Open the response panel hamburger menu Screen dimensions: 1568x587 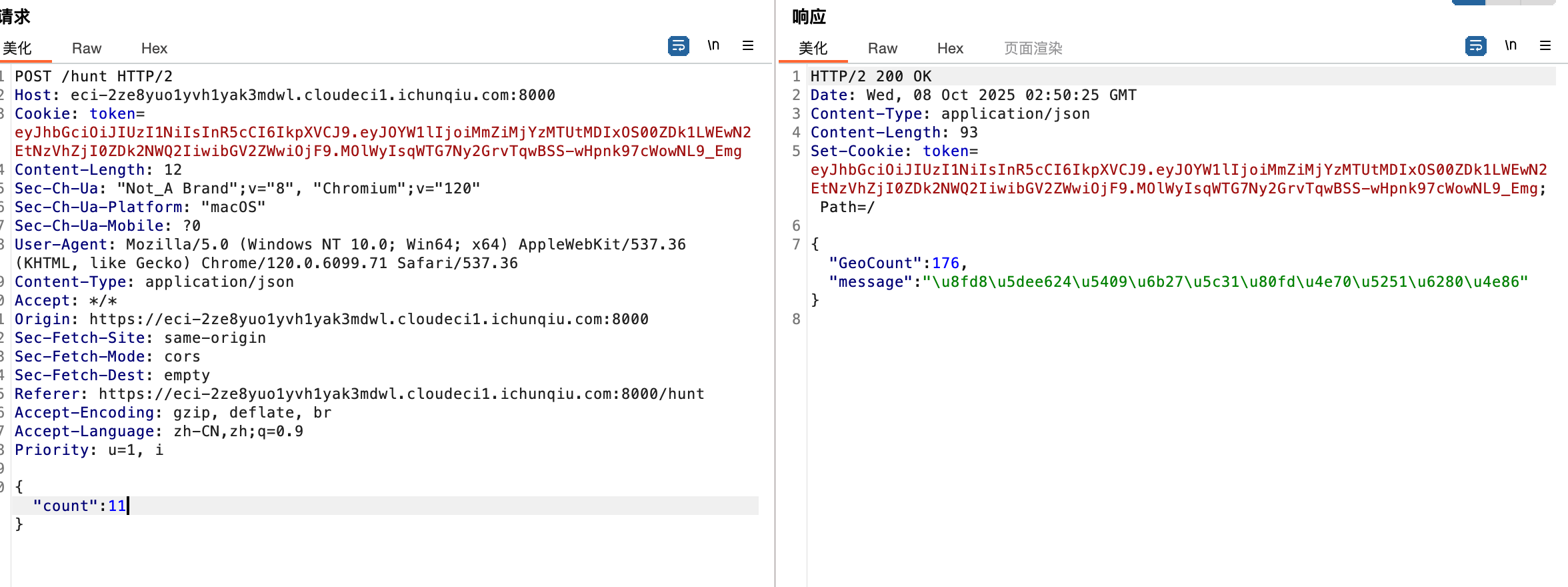(1545, 45)
